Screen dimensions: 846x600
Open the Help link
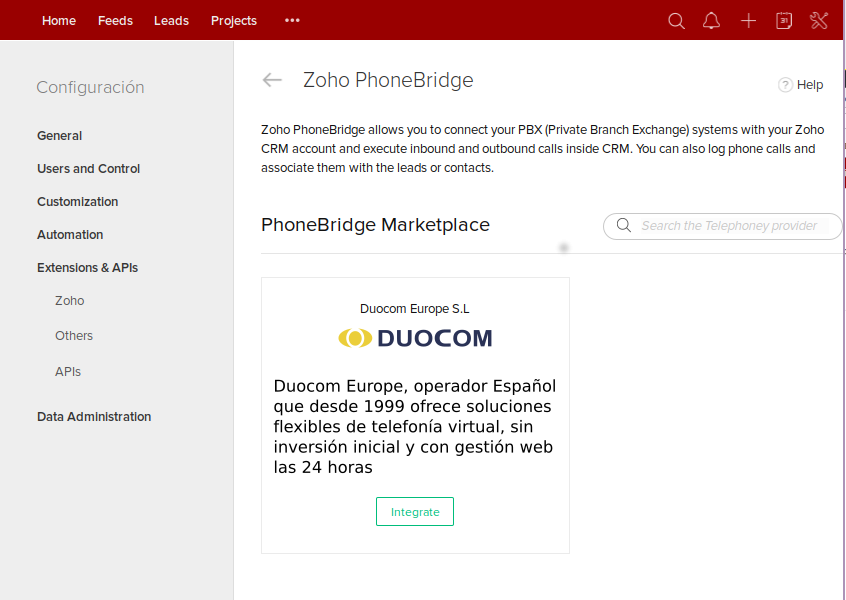pyautogui.click(x=809, y=84)
